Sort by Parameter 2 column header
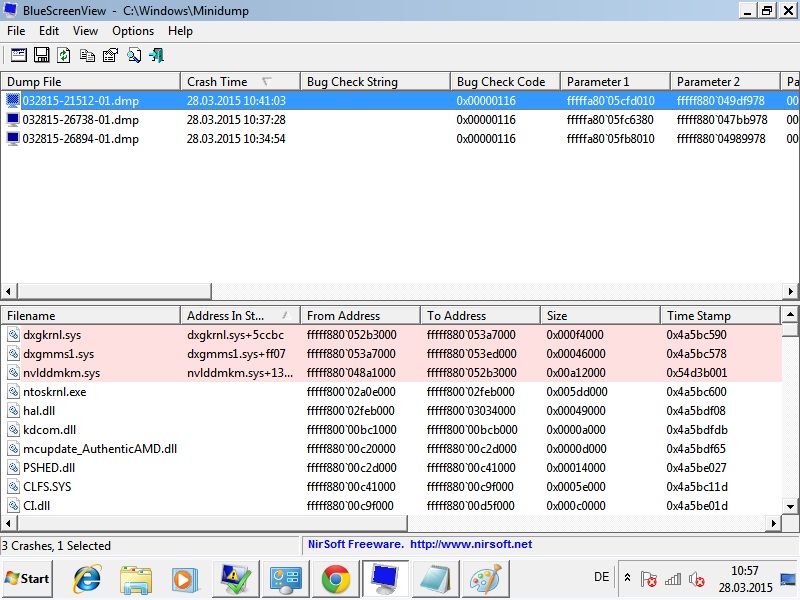This screenshot has width=800, height=600. 725,82
